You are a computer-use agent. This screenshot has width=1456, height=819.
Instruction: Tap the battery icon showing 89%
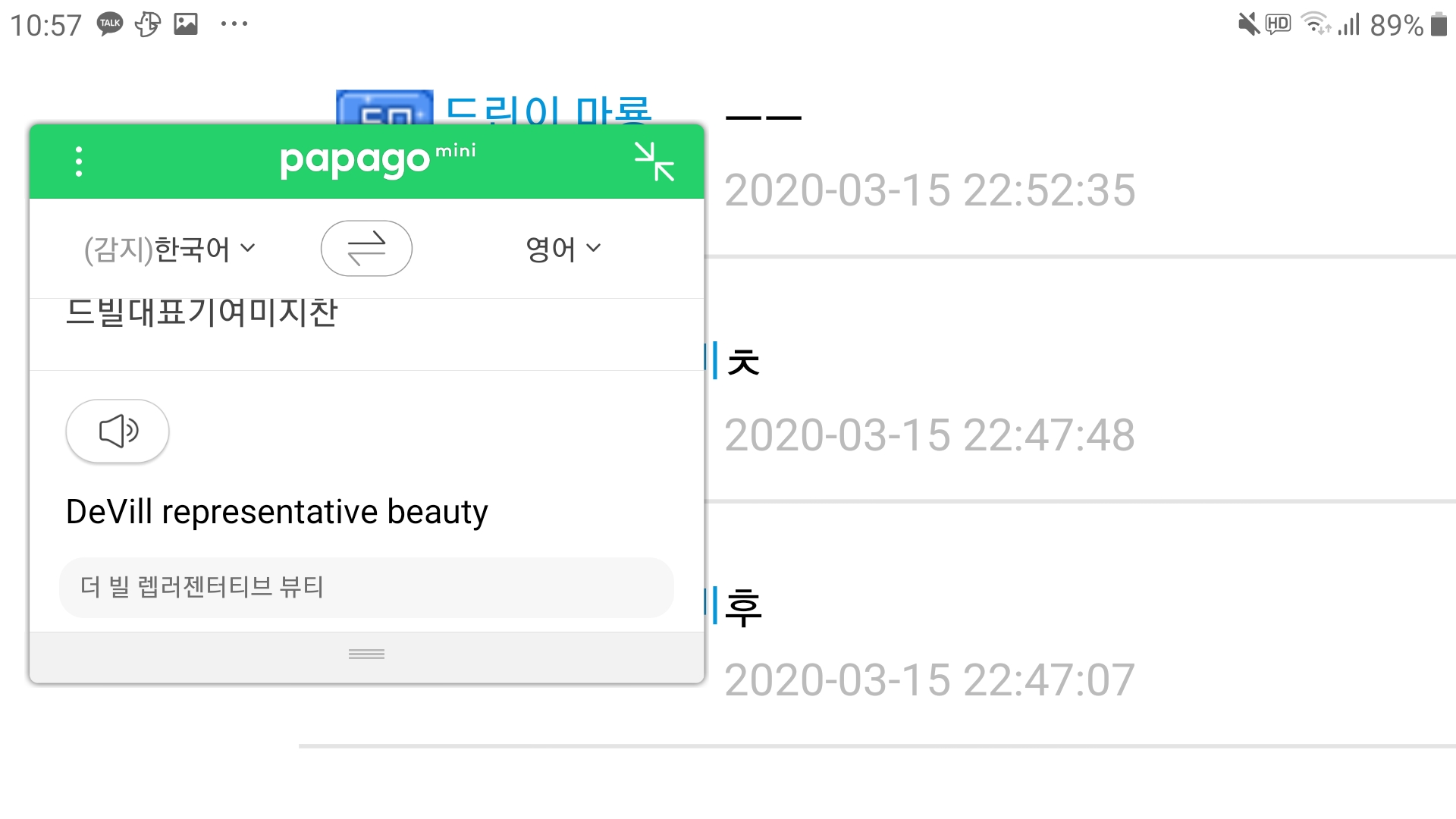click(x=1439, y=24)
